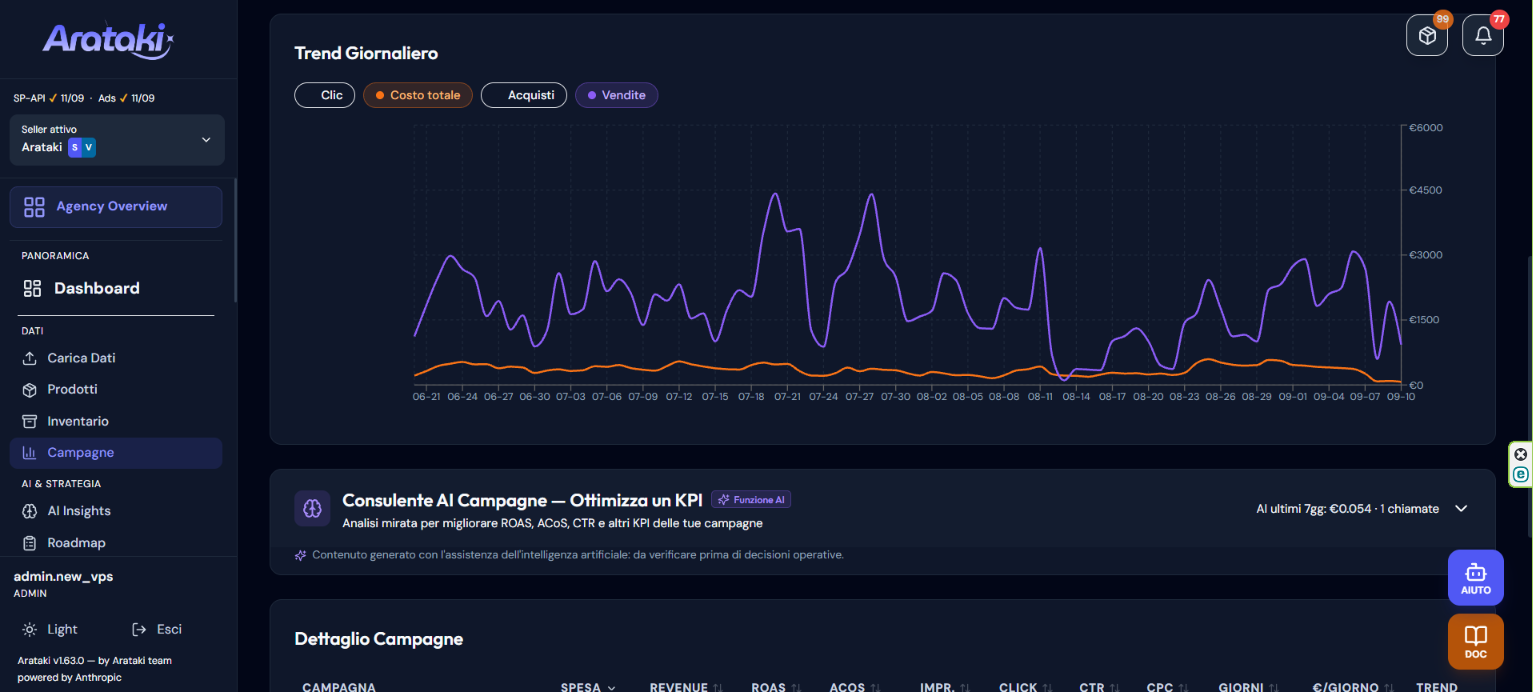Navigate to Roadmap
Image resolution: width=1533 pixels, height=692 pixels.
tap(116, 543)
